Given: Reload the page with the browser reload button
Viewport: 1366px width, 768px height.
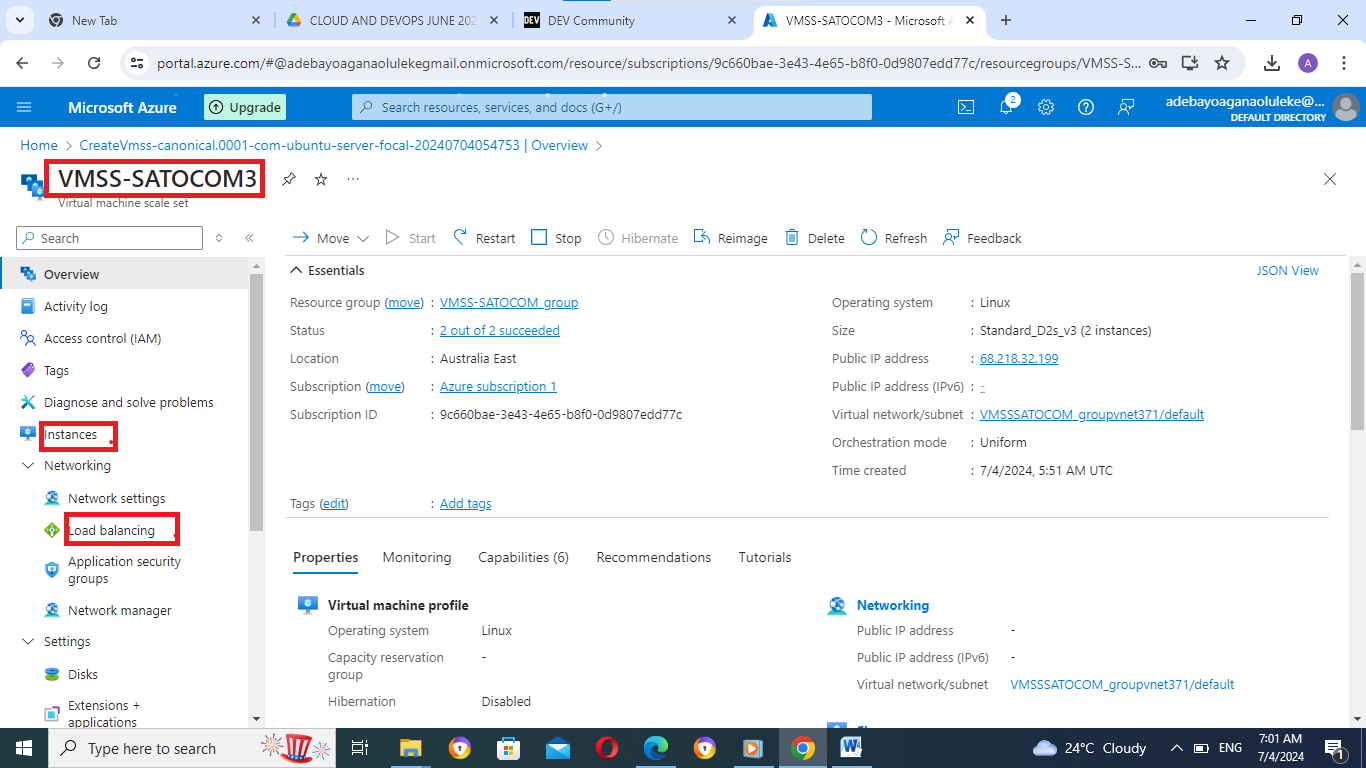Looking at the screenshot, I should [x=94, y=63].
